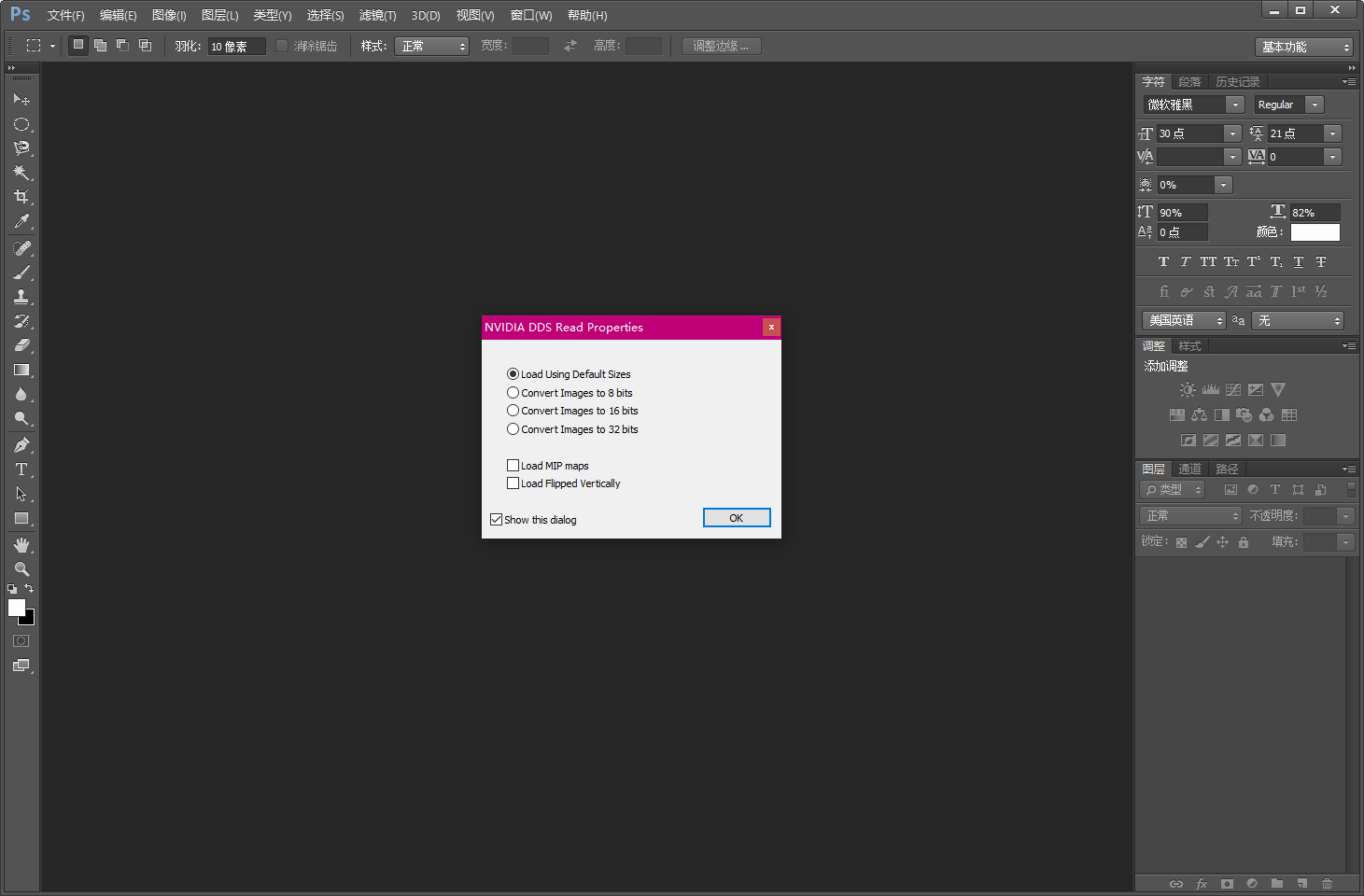The width and height of the screenshot is (1364, 896).
Task: Select the Magic Wand tool
Action: pos(21,173)
